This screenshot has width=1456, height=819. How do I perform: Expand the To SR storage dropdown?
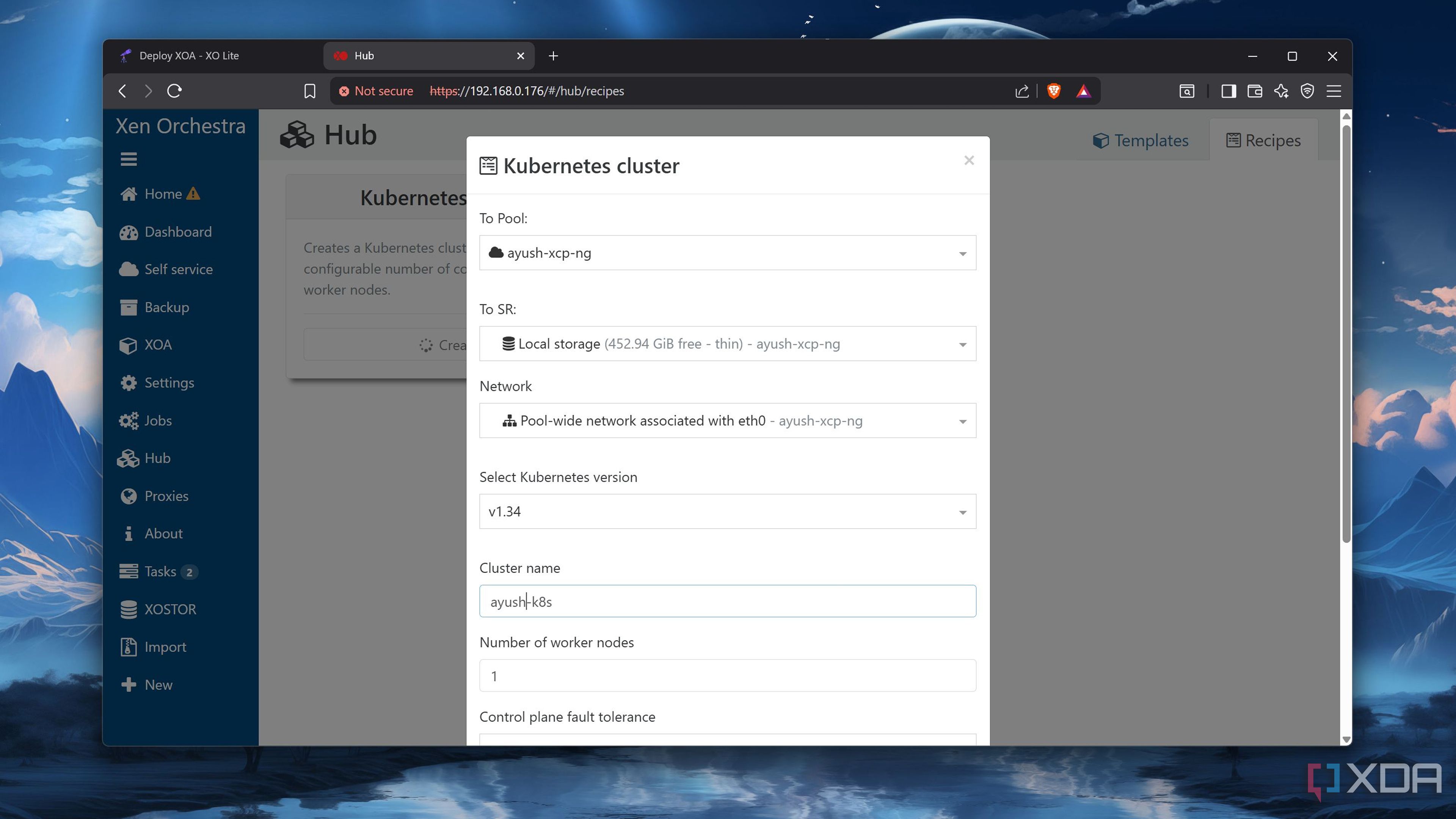[728, 344]
